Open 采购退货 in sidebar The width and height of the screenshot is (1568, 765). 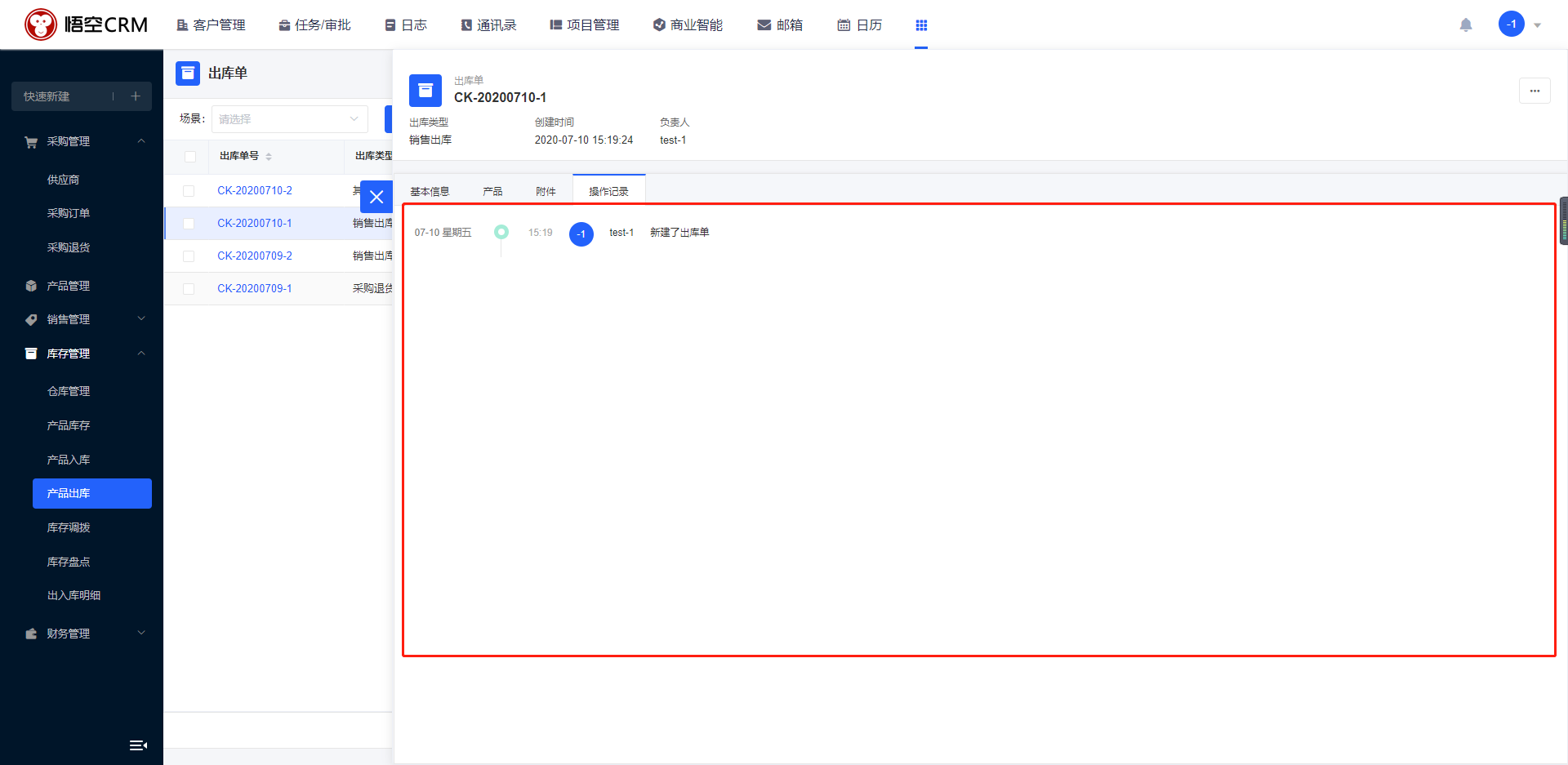point(69,247)
